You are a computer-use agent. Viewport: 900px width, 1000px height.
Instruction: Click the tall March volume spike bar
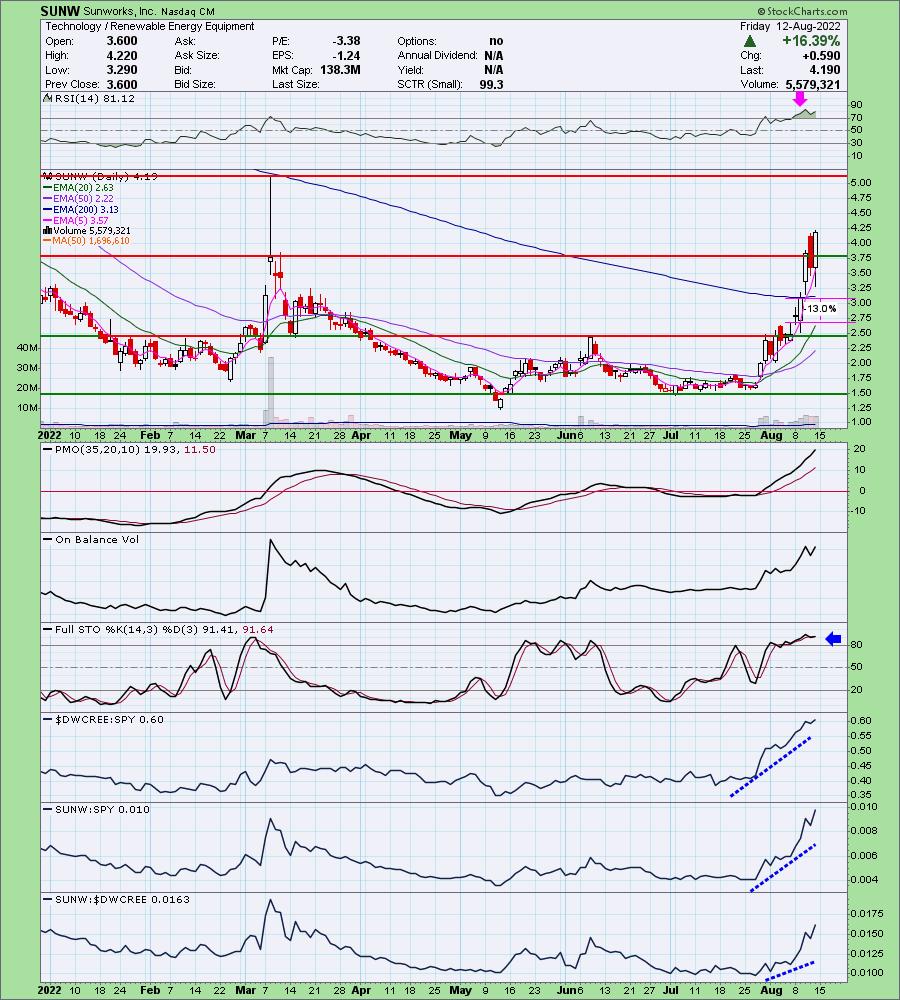click(271, 392)
